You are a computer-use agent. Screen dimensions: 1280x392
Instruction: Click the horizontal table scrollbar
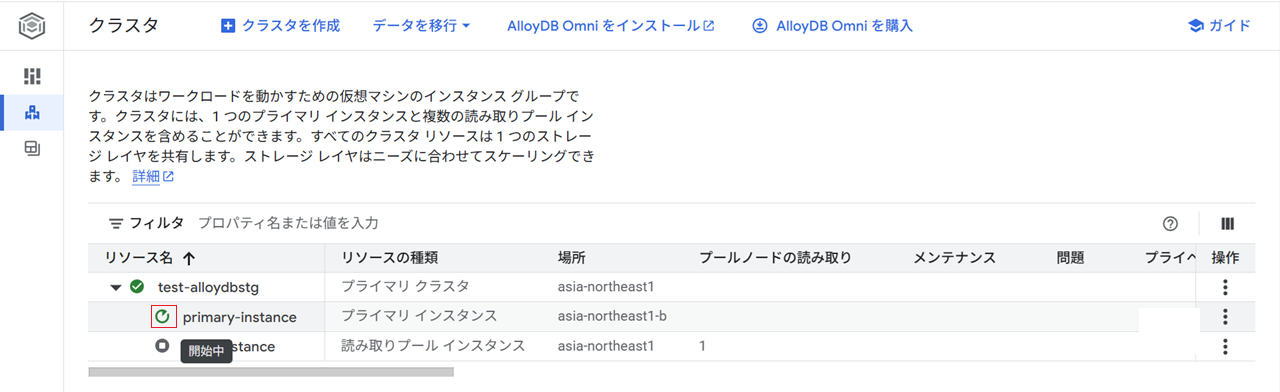(271, 372)
